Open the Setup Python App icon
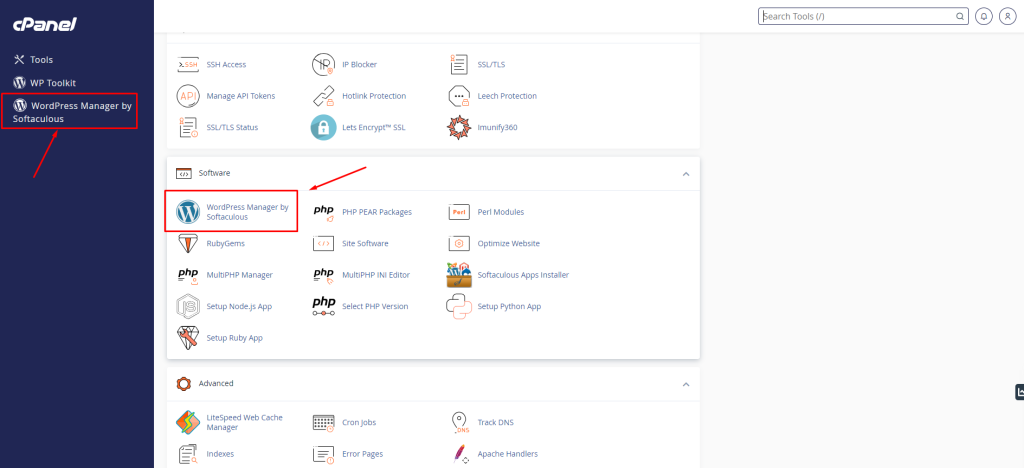The height and width of the screenshot is (468, 1024). tap(459, 306)
